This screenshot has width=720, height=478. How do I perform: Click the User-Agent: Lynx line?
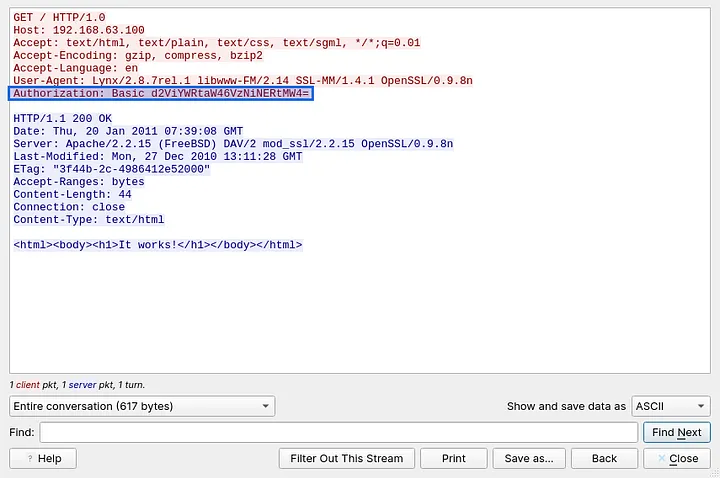pyautogui.click(x=243, y=81)
